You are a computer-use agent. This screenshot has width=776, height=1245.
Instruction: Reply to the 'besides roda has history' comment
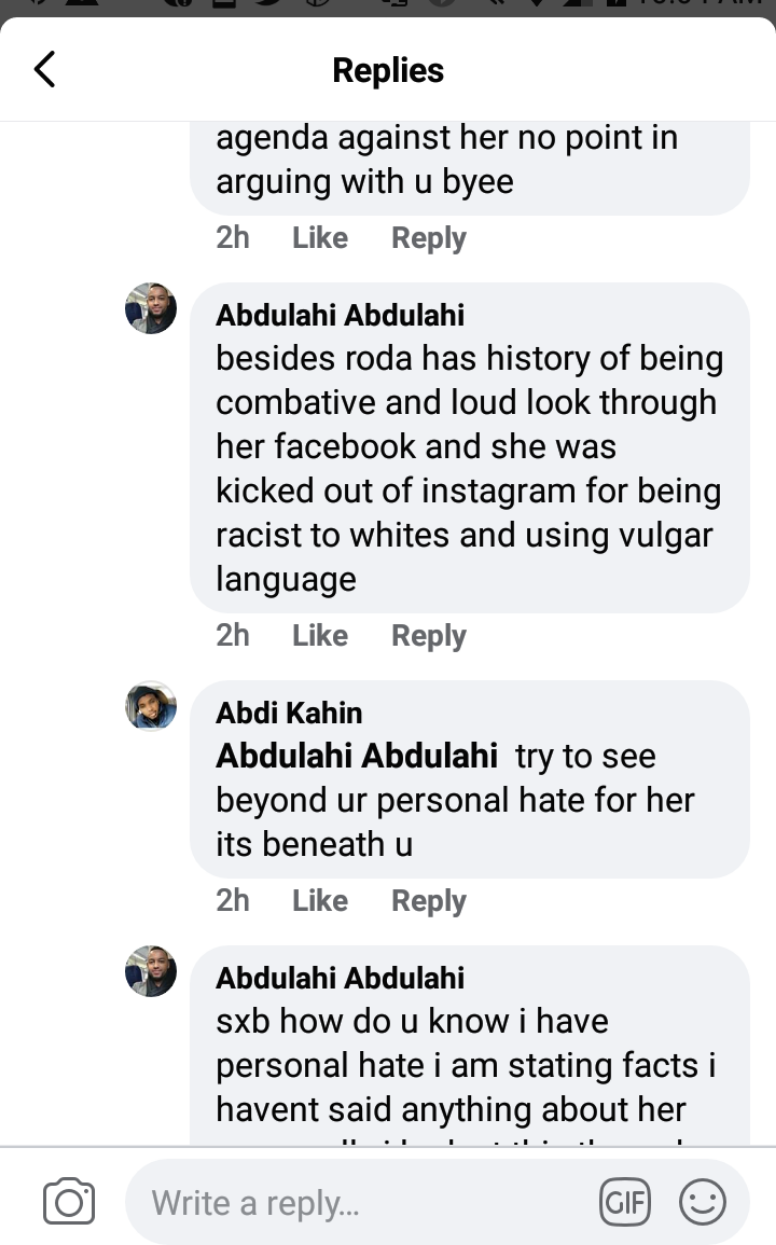[429, 636]
